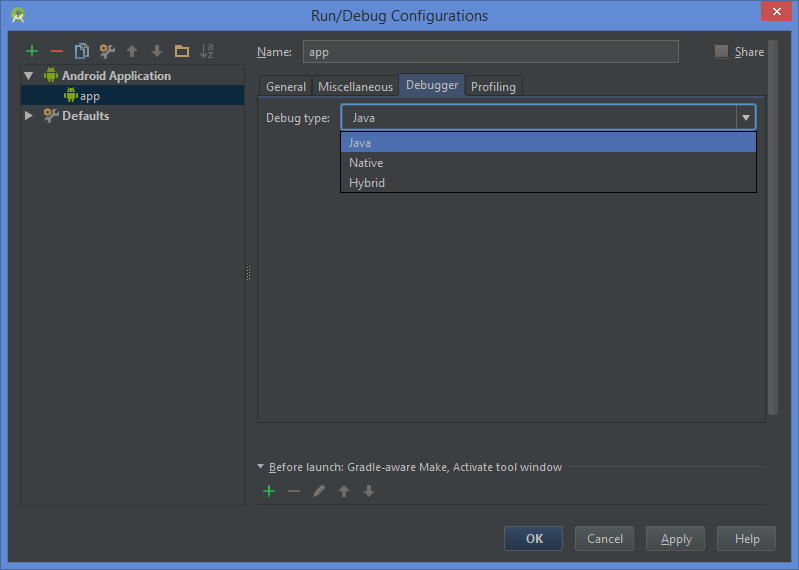Open Help for this dialog
This screenshot has height=570, width=799.
point(747,538)
